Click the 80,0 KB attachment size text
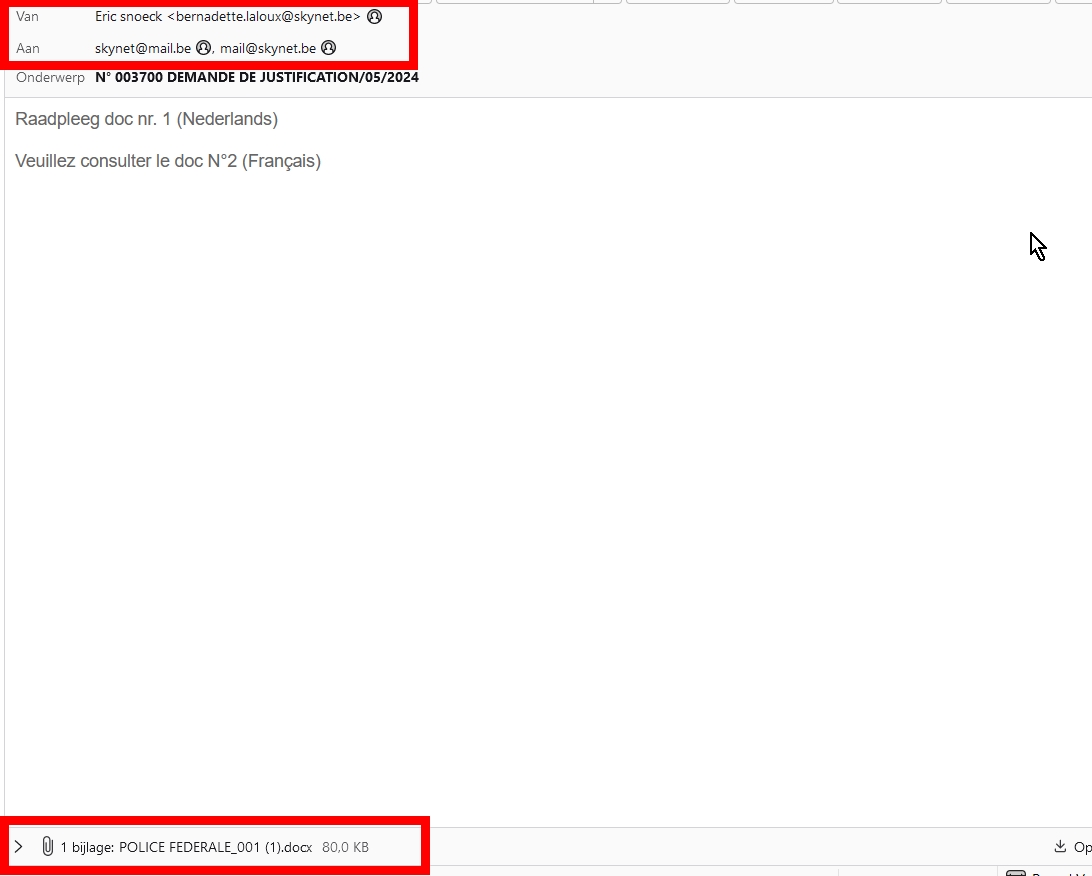The height and width of the screenshot is (876, 1092). point(345,847)
